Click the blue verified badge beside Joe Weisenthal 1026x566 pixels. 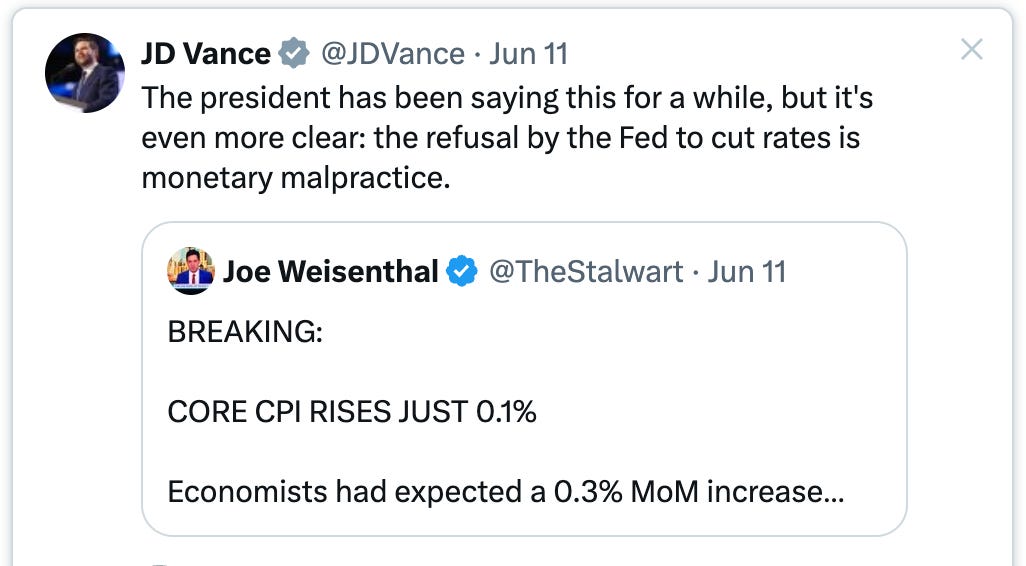[461, 271]
